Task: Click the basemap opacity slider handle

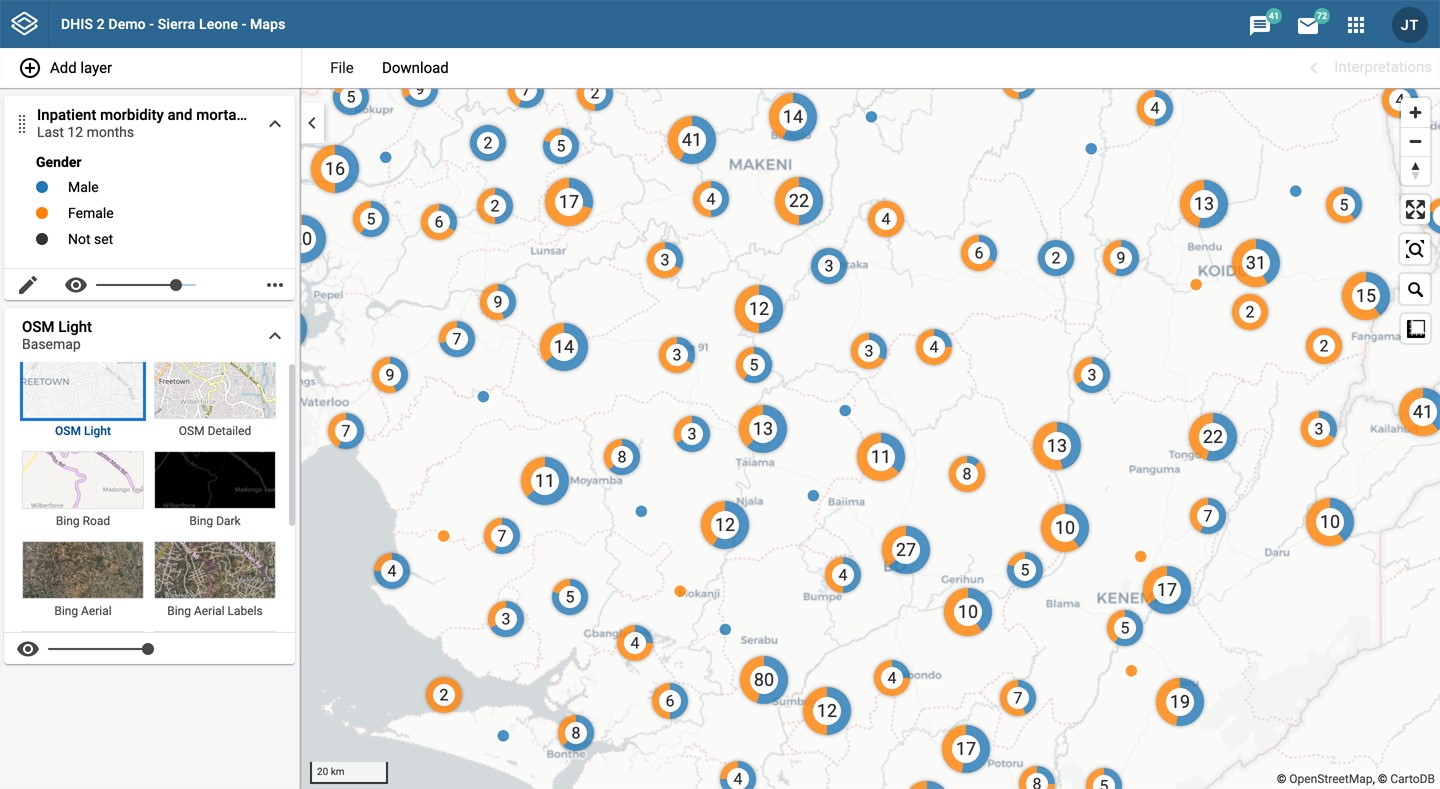Action: (148, 649)
